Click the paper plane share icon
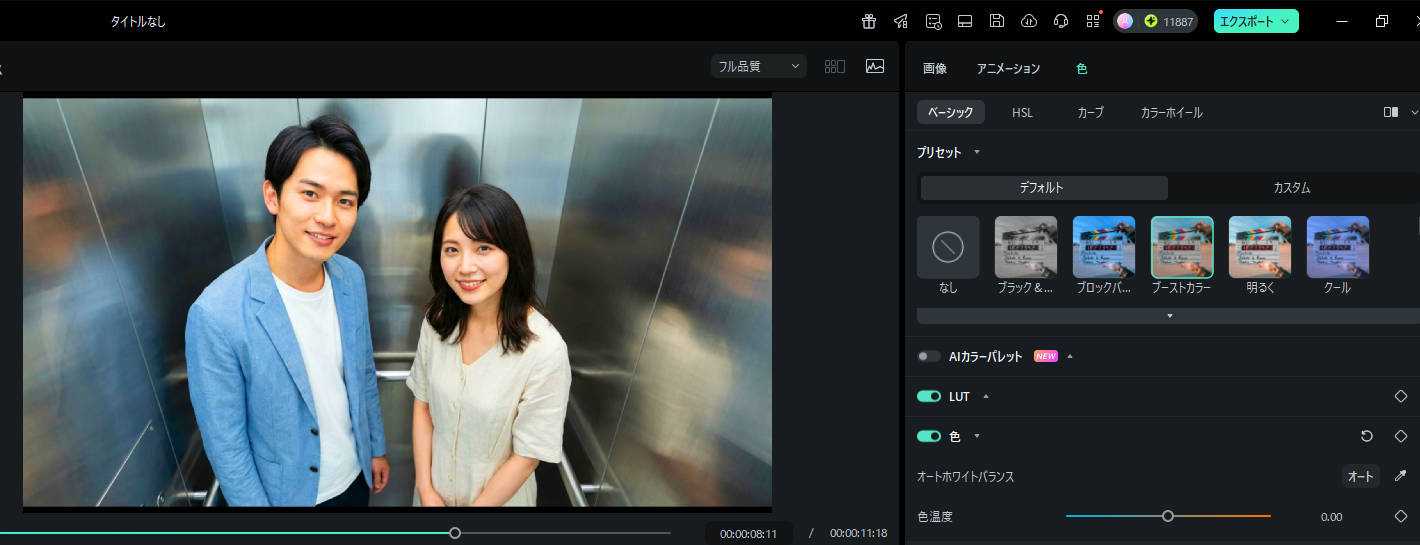This screenshot has width=1420, height=545. pos(901,21)
